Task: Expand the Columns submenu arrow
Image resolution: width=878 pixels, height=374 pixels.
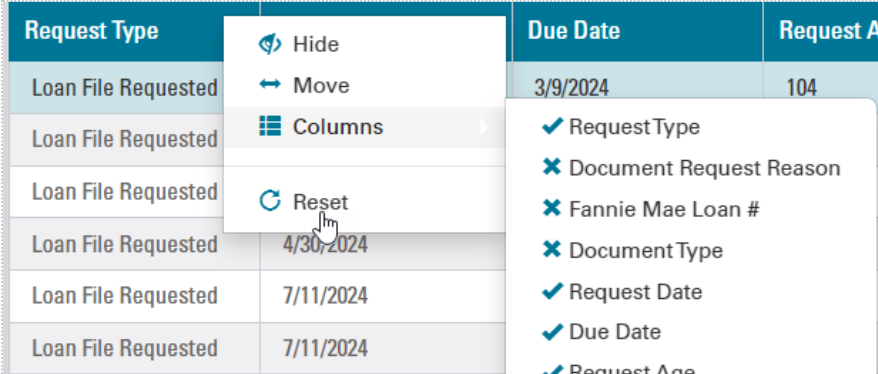Action: pos(484,127)
